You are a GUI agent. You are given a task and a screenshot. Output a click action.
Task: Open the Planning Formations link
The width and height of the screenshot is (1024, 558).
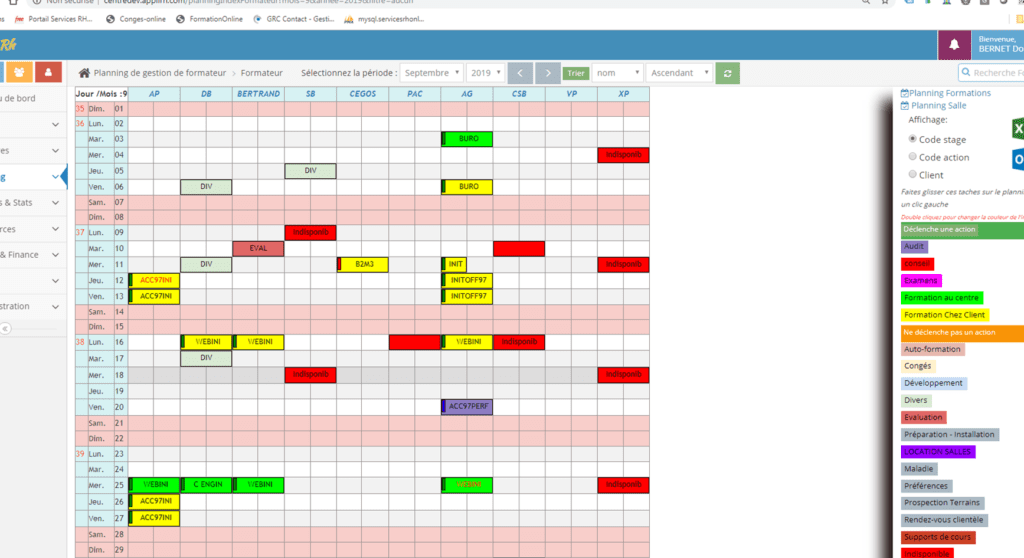click(949, 93)
